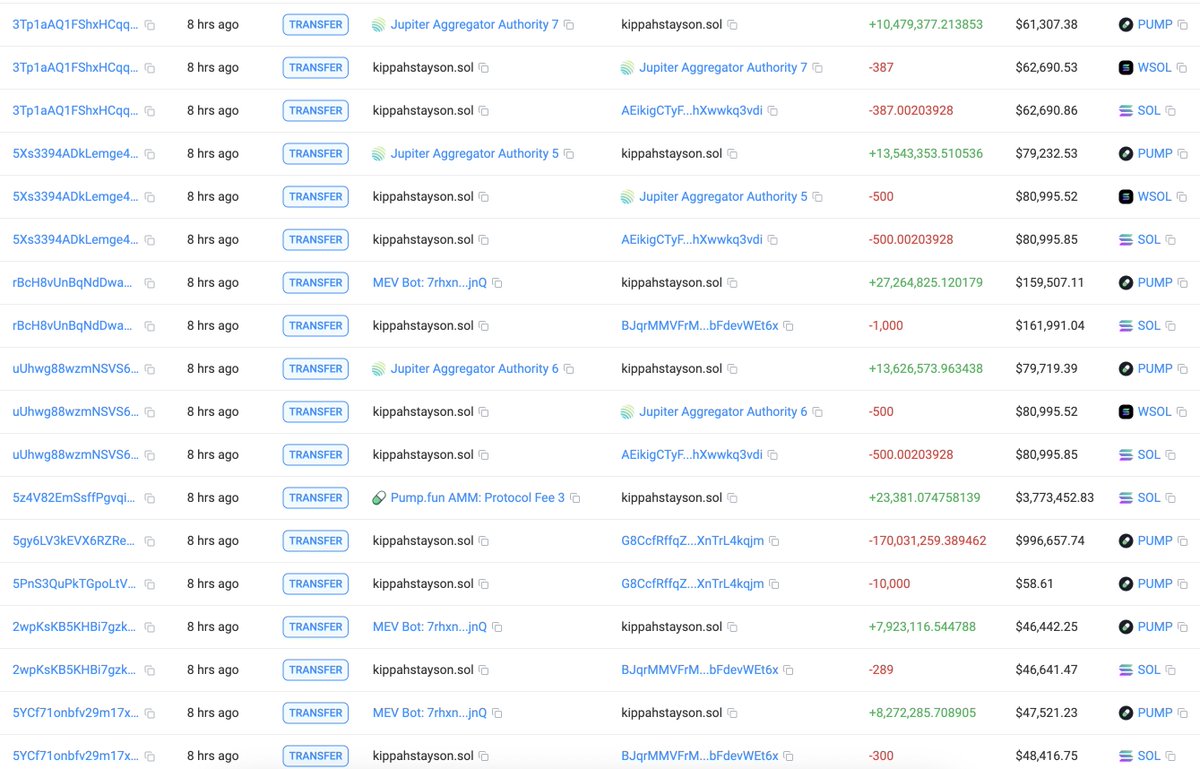This screenshot has height=769, width=1200.
Task: Copy Jupiter Aggregator Authority 5 recipient address, WSOL row
Action: pyautogui.click(x=817, y=197)
